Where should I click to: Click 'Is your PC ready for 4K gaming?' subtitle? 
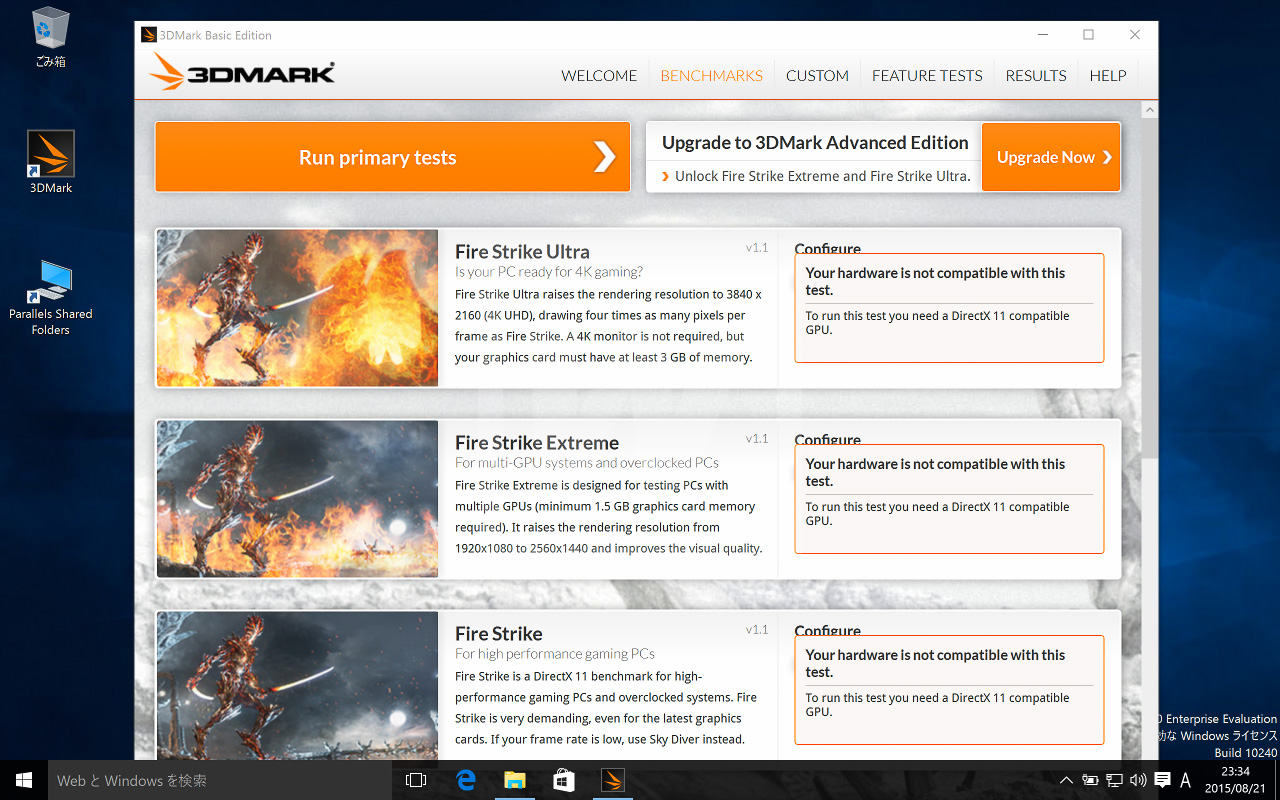tap(549, 272)
